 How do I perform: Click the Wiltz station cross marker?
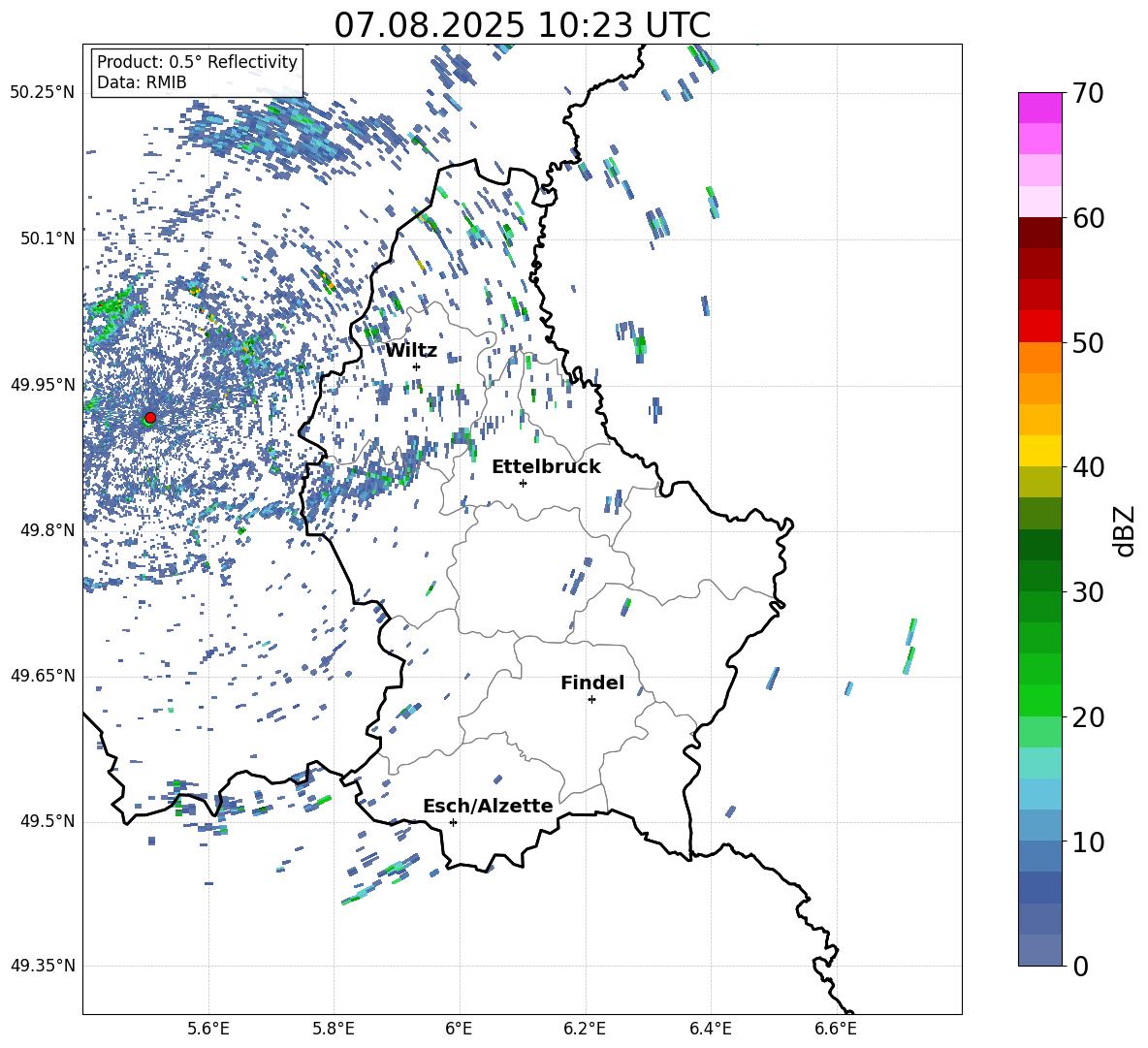coord(417,366)
